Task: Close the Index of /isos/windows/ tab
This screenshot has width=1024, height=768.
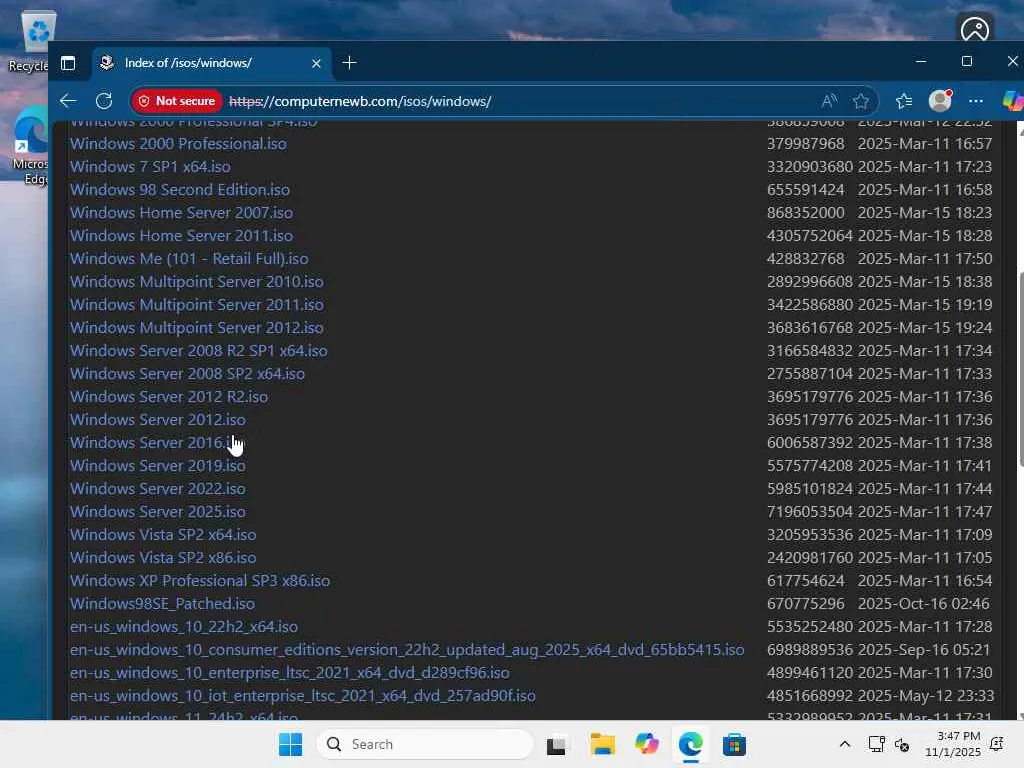Action: (x=316, y=63)
